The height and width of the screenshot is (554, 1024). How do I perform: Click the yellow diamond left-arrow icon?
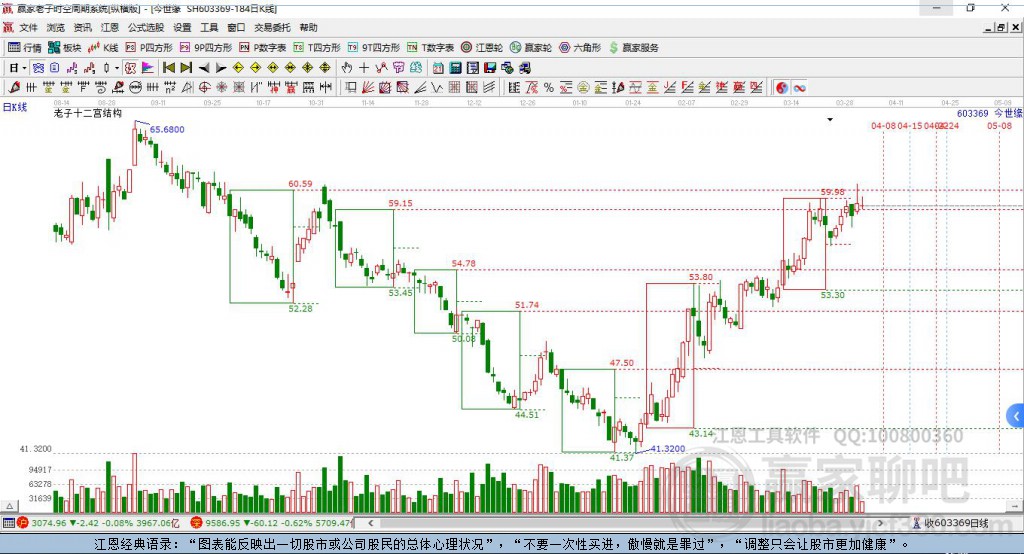(238, 68)
